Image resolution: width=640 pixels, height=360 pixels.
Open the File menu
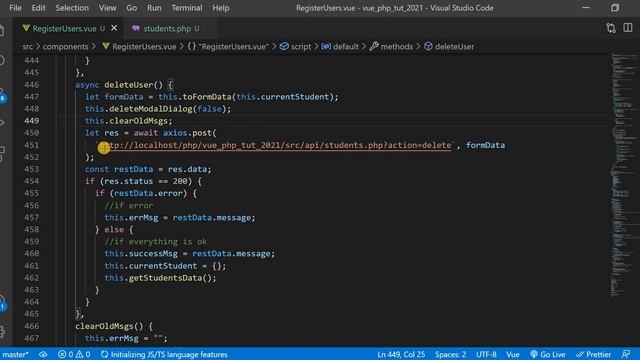pos(16,8)
